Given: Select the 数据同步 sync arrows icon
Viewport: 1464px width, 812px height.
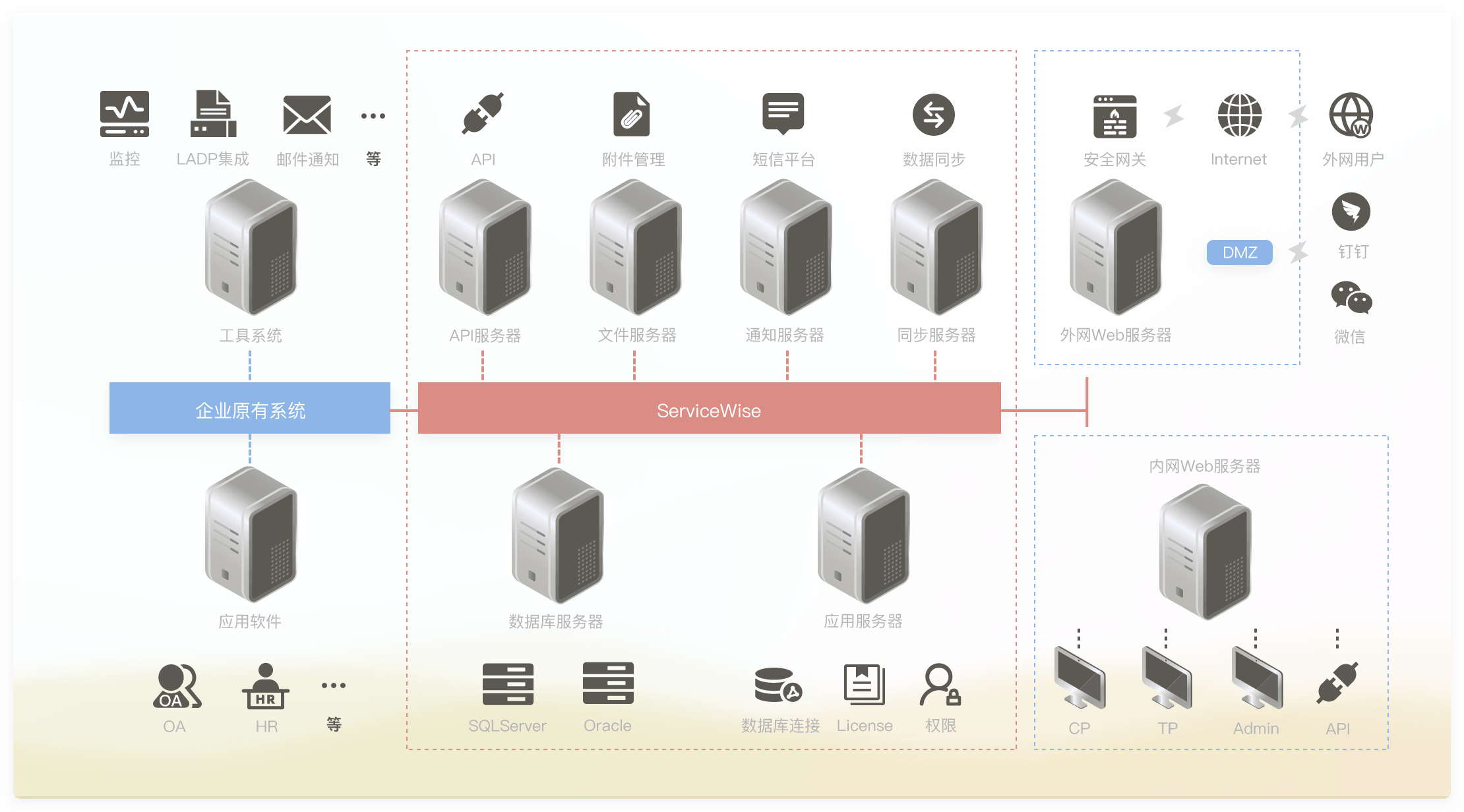Looking at the screenshot, I should 934,115.
